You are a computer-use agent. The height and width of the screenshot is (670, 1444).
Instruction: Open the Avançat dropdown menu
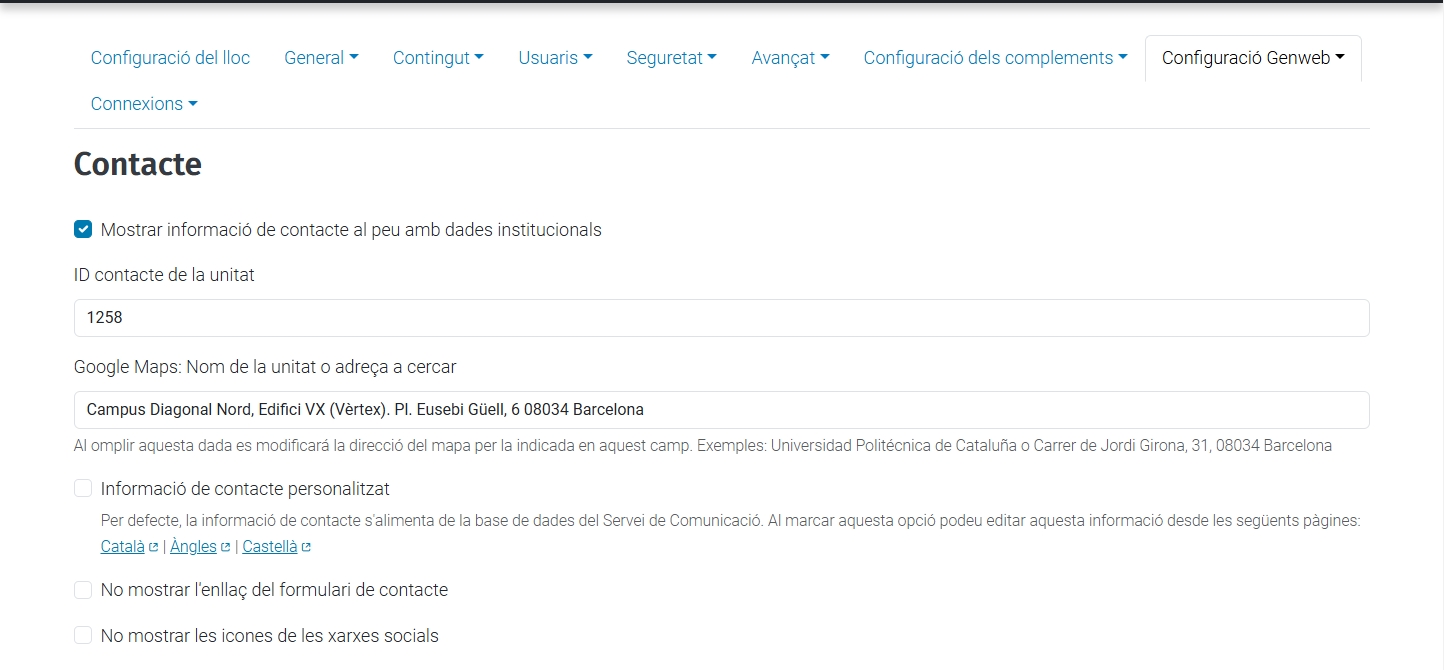[790, 57]
